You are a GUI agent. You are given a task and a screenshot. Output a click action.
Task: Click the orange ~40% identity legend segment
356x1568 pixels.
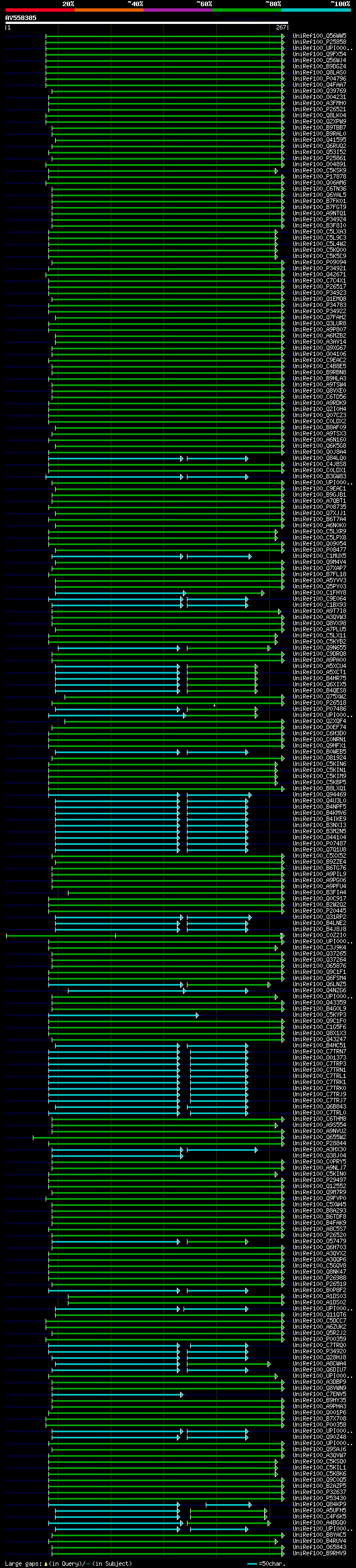[109, 10]
